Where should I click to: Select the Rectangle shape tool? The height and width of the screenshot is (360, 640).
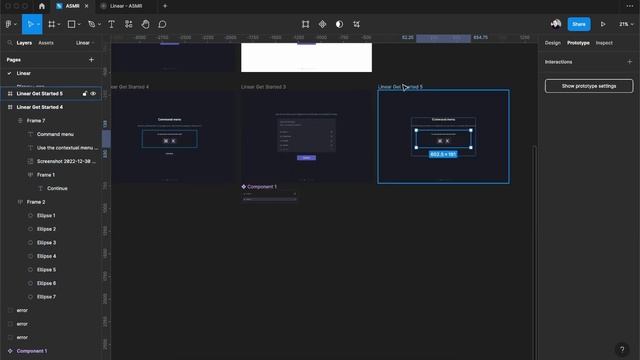click(71, 24)
